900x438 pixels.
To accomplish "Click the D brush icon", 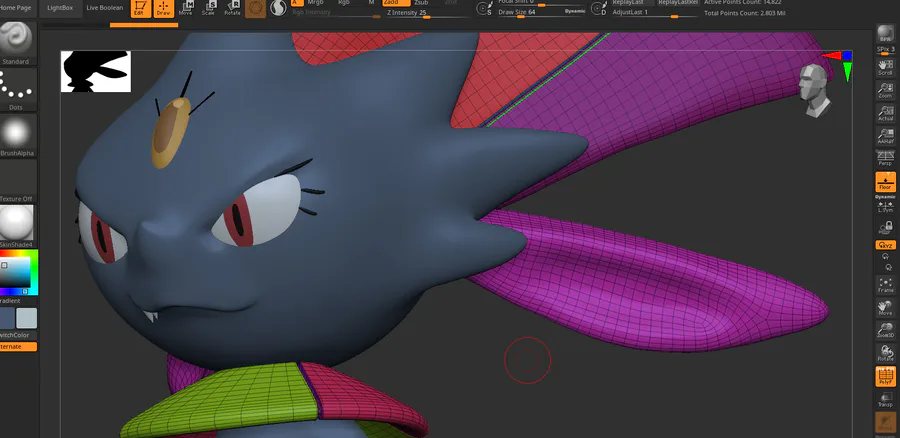I will [599, 9].
